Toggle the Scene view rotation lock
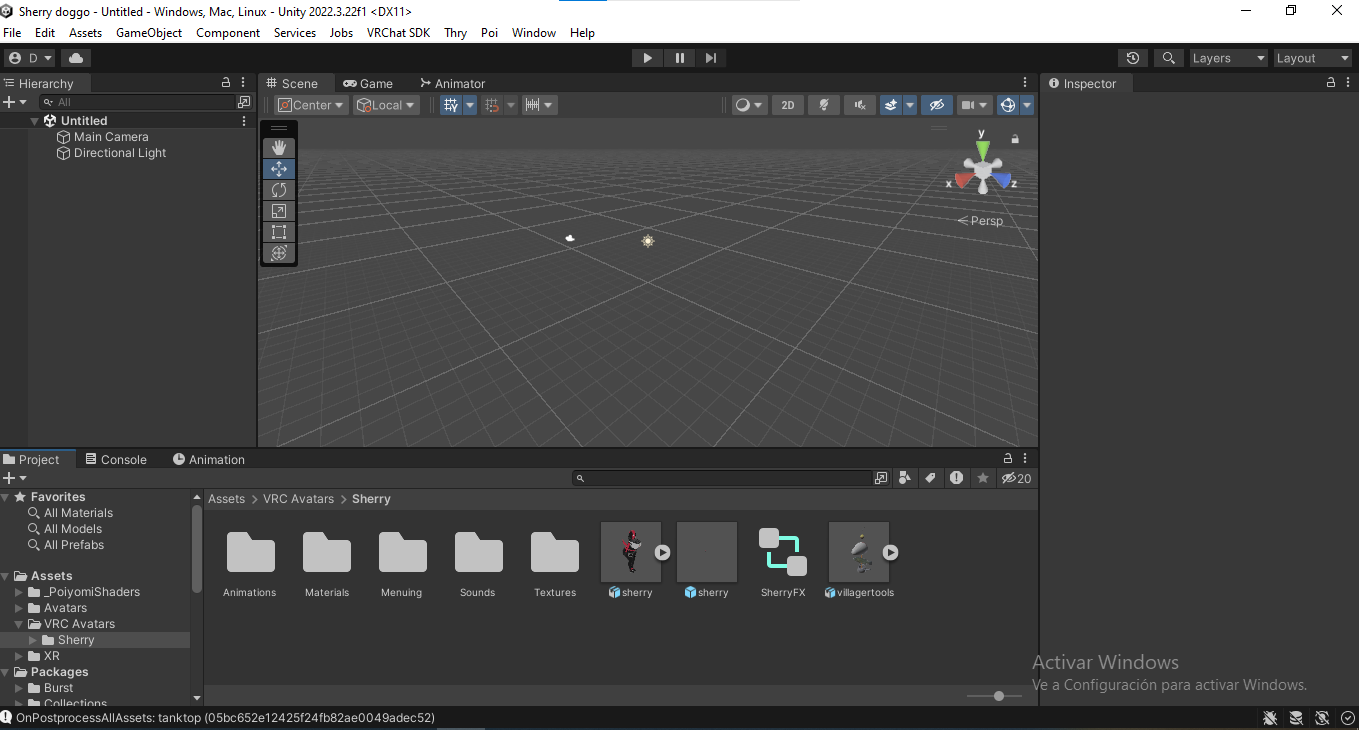 (x=1015, y=139)
